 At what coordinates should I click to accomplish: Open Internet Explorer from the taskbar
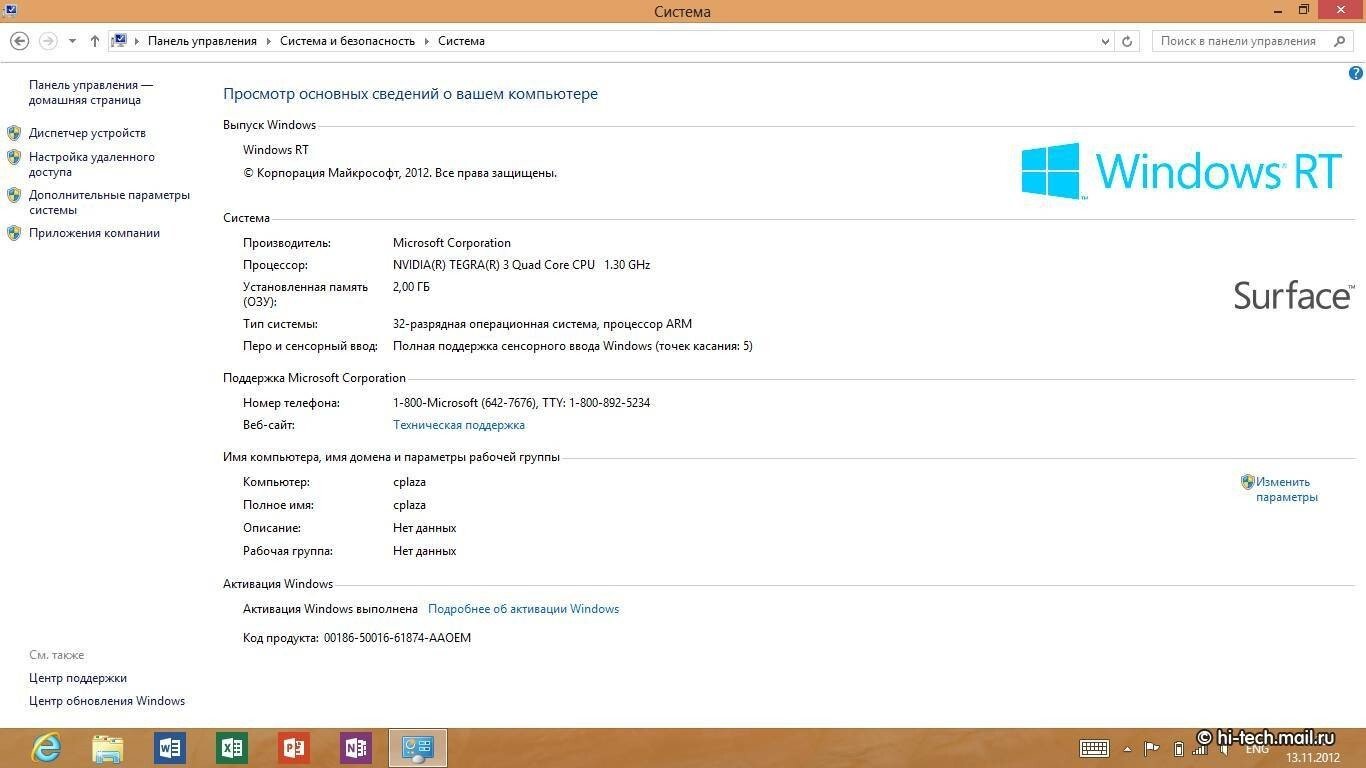point(46,748)
